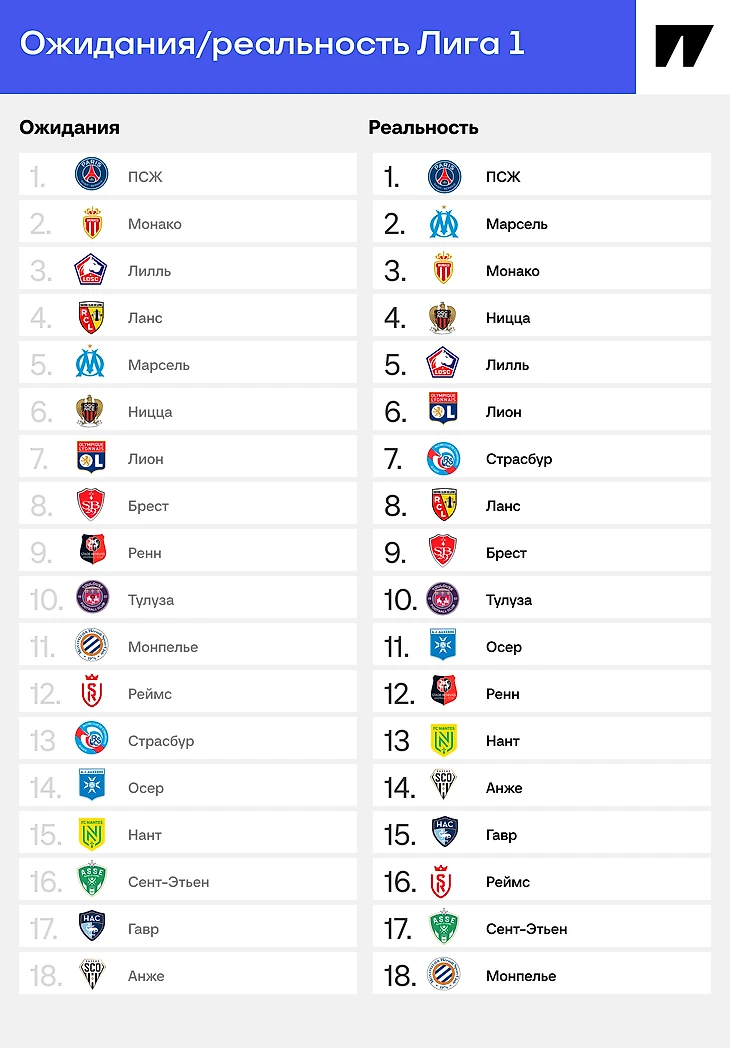
Task: Click the Lyon crest at expected seventh place
Action: [92, 458]
